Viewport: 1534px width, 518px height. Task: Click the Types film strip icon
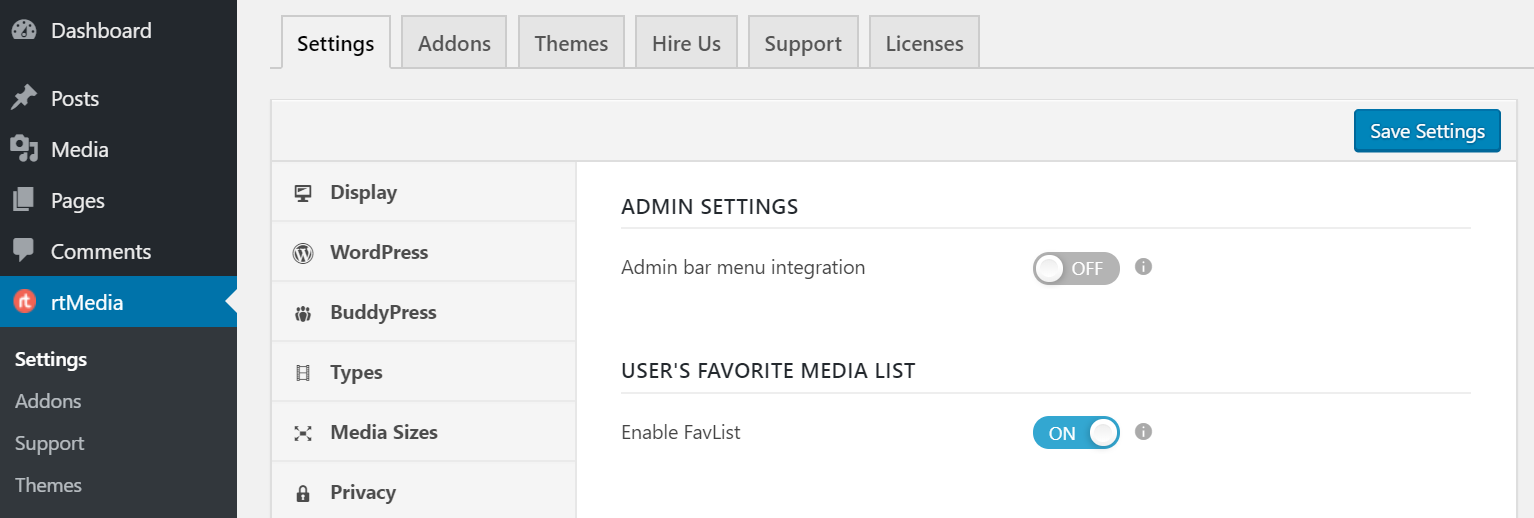tap(303, 373)
